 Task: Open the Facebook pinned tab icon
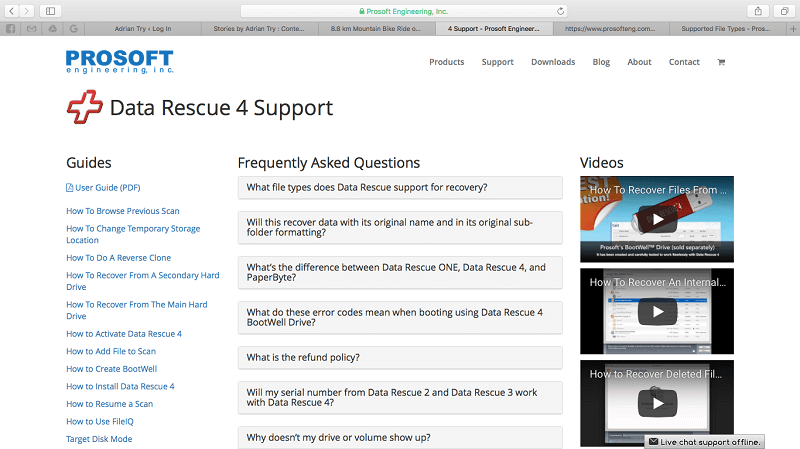10,29
